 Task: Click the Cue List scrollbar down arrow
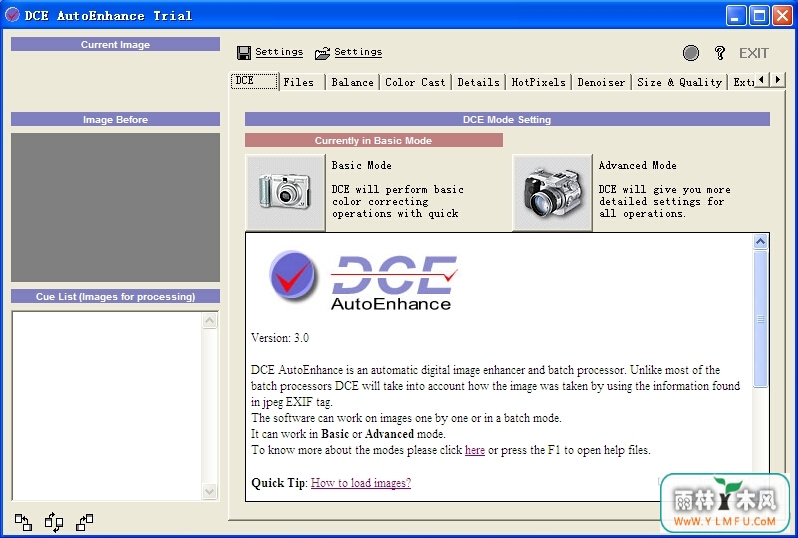(210, 491)
